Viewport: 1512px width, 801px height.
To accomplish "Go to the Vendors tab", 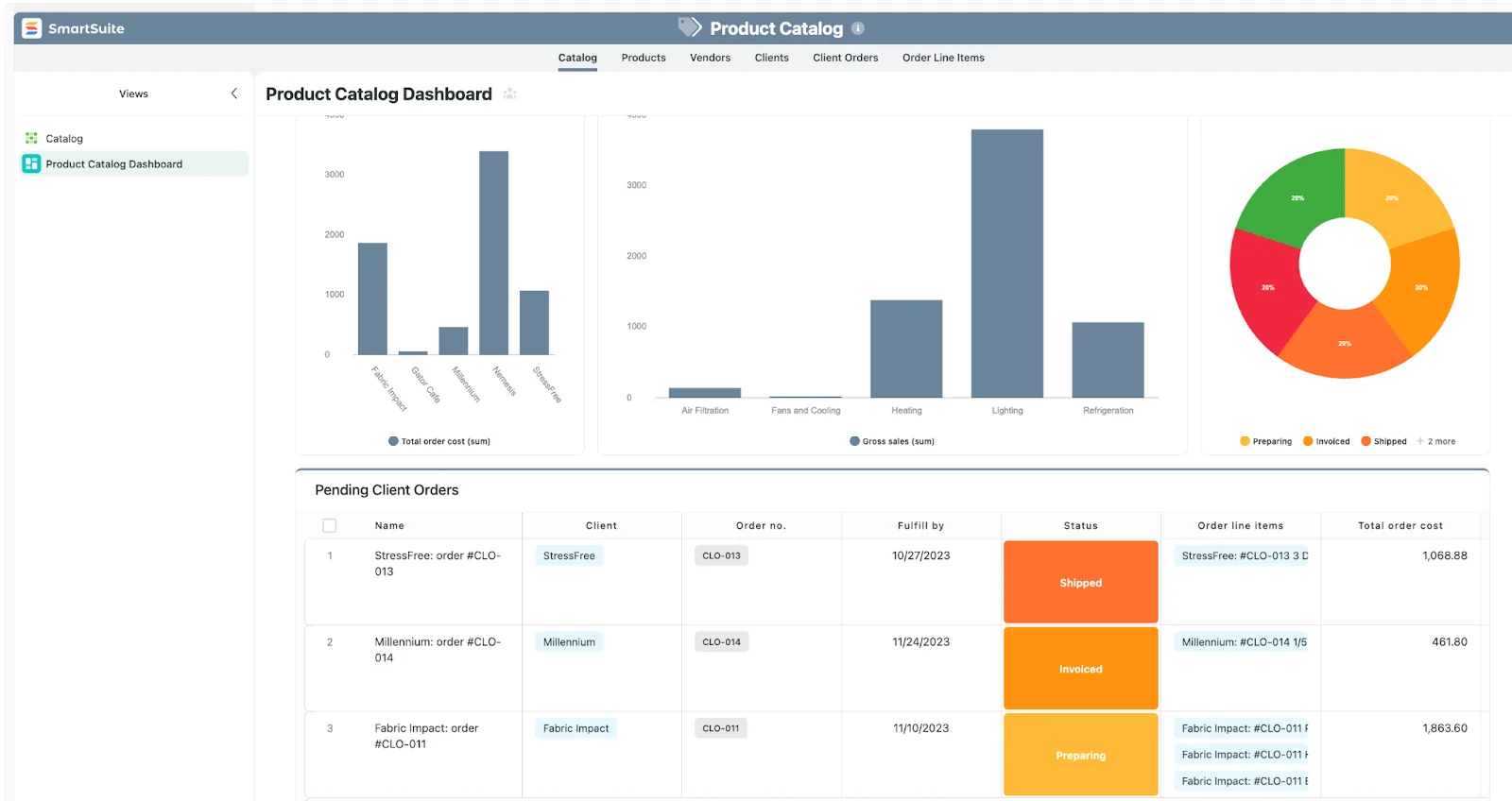I will click(710, 58).
